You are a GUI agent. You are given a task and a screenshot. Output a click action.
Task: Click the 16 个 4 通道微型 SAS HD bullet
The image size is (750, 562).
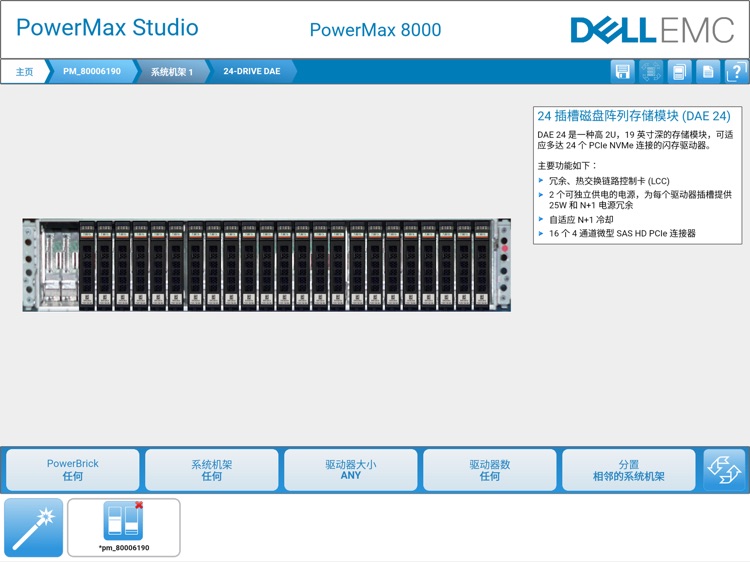pyautogui.click(x=622, y=233)
